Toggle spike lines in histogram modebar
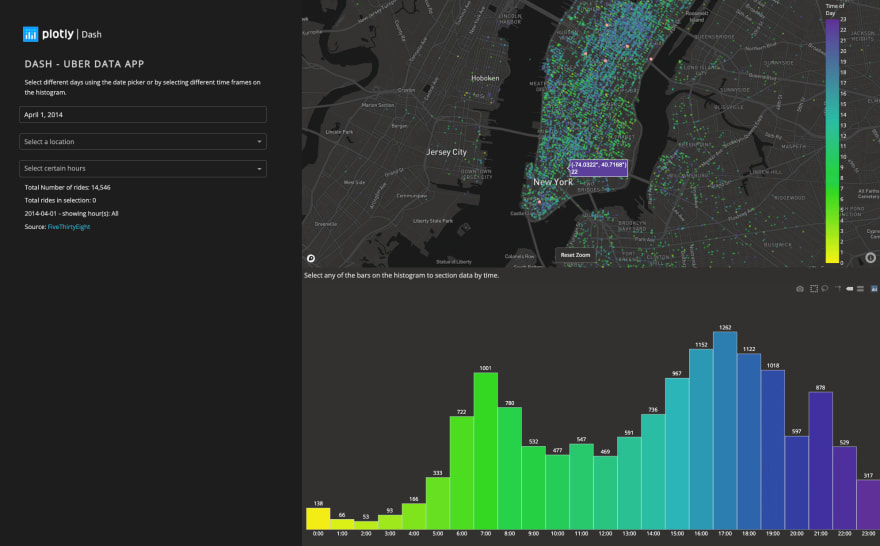This screenshot has width=880, height=546. click(838, 288)
